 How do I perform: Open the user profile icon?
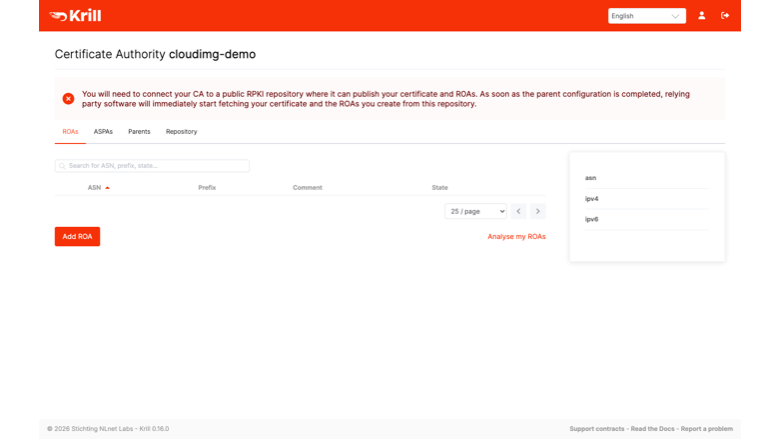701,15
